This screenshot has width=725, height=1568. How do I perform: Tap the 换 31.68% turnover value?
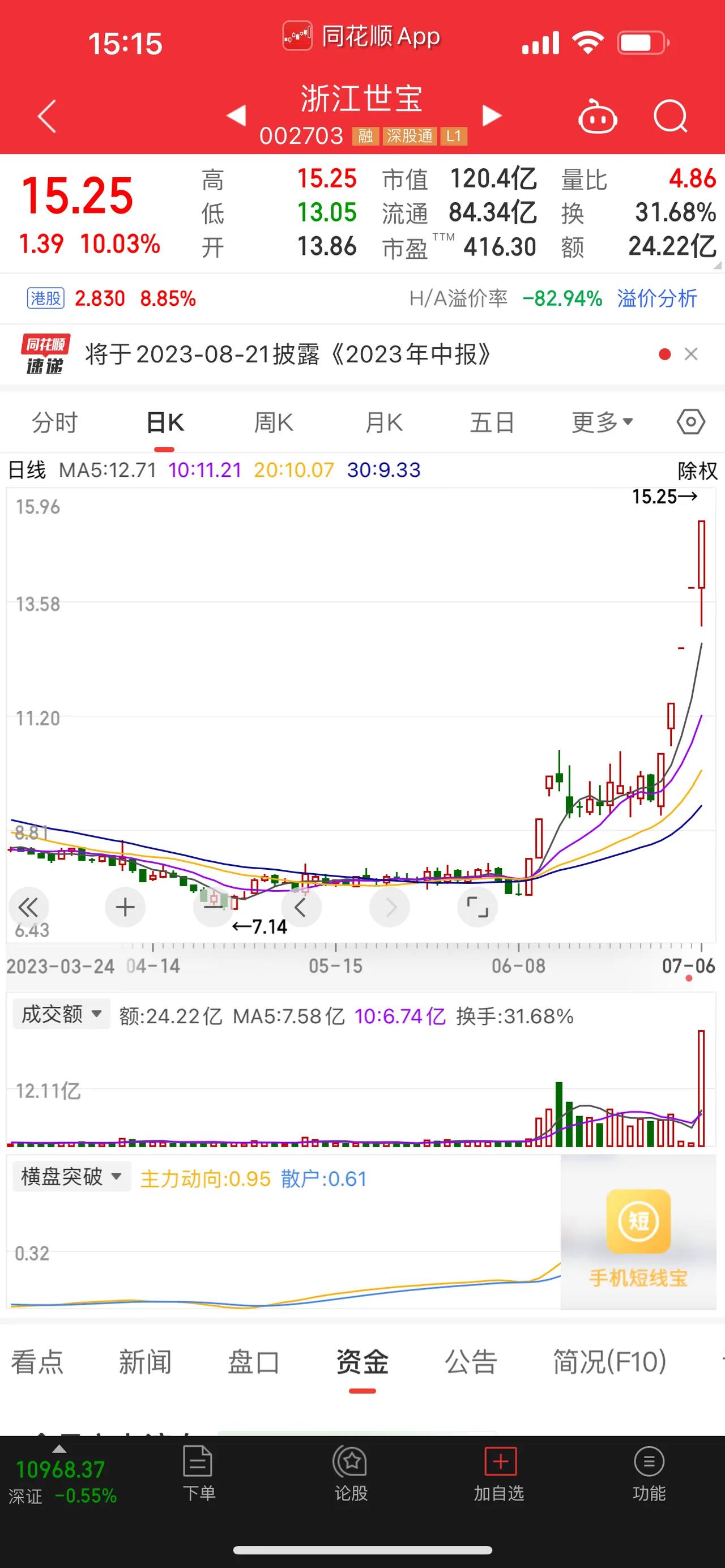tap(675, 212)
